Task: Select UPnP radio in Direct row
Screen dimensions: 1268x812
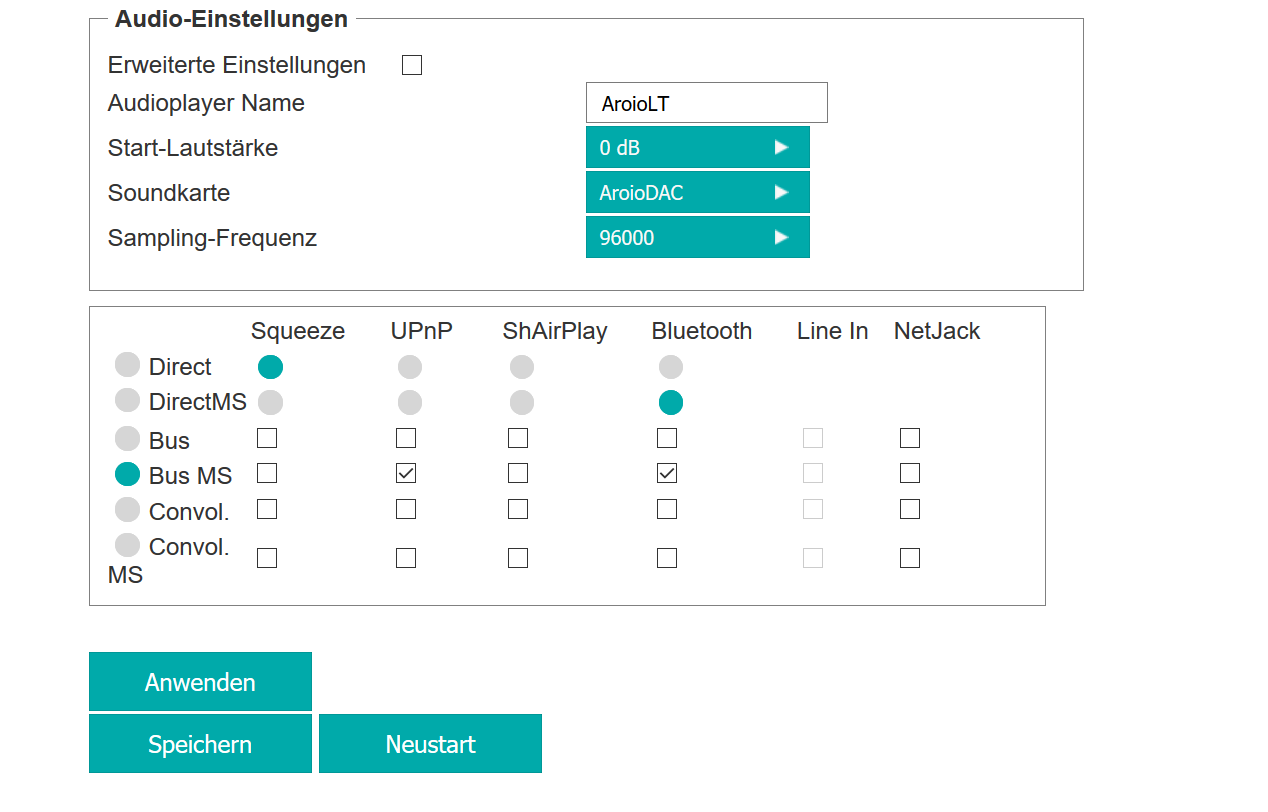Action: (410, 367)
